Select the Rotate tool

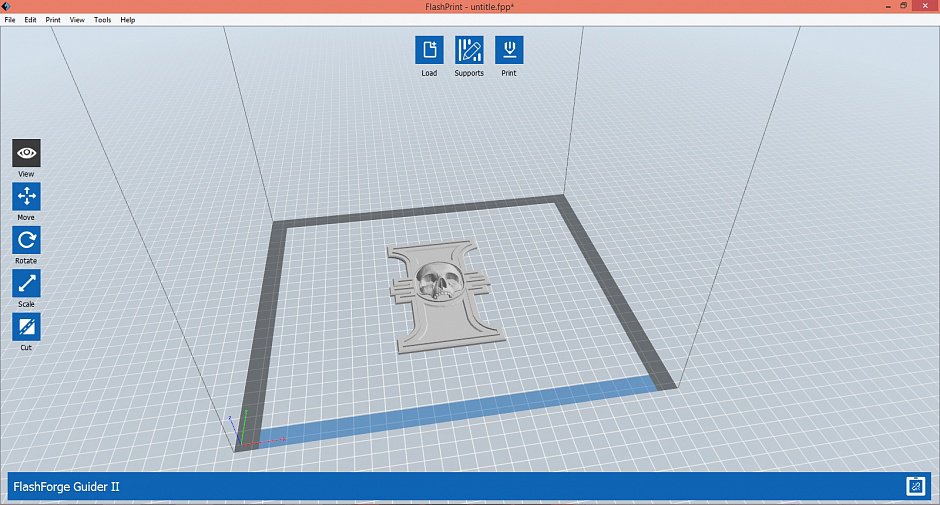(x=26, y=240)
